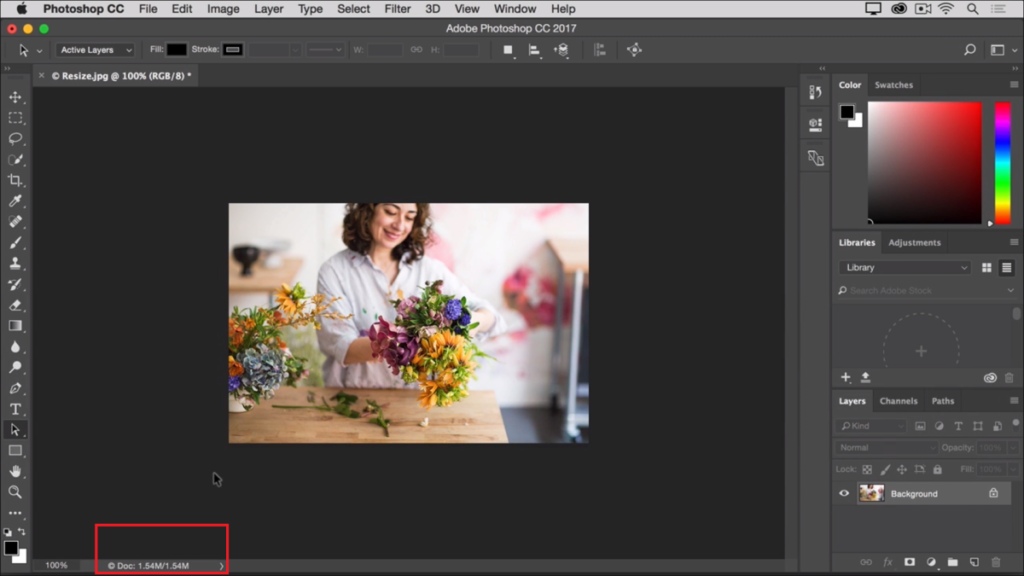The height and width of the screenshot is (576, 1024).
Task: Open the Adjustments panel tab
Action: tap(914, 242)
